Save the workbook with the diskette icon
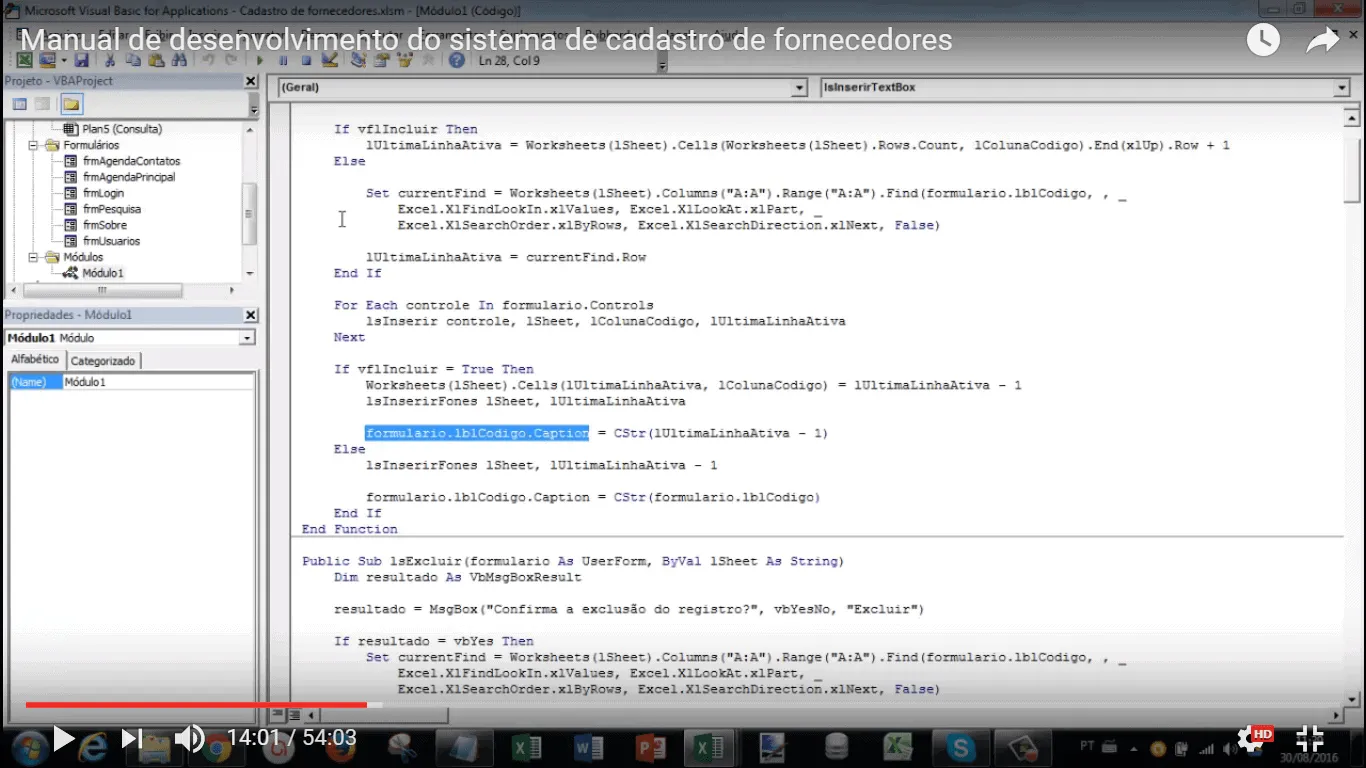This screenshot has width=1366, height=768. pos(81,61)
